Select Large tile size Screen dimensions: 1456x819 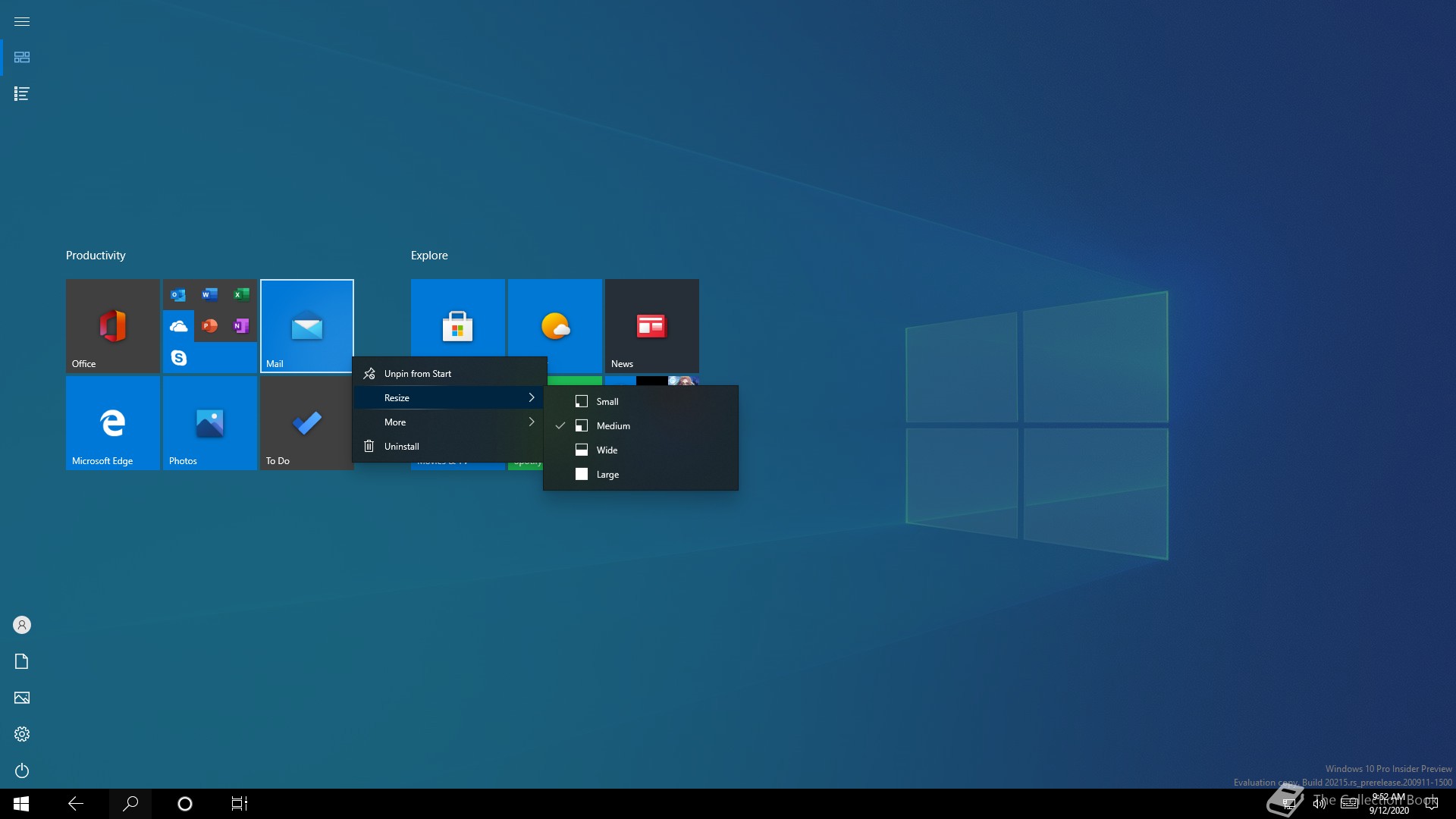click(641, 475)
